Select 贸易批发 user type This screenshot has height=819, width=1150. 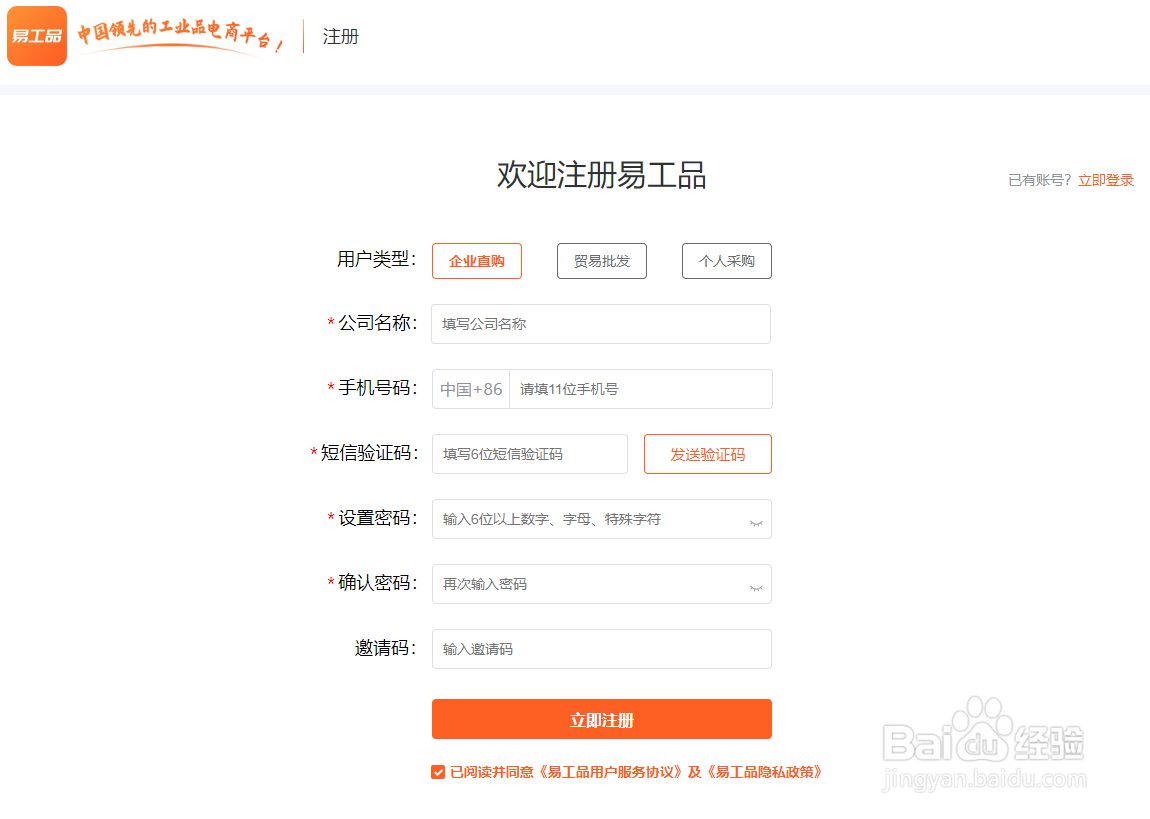601,261
